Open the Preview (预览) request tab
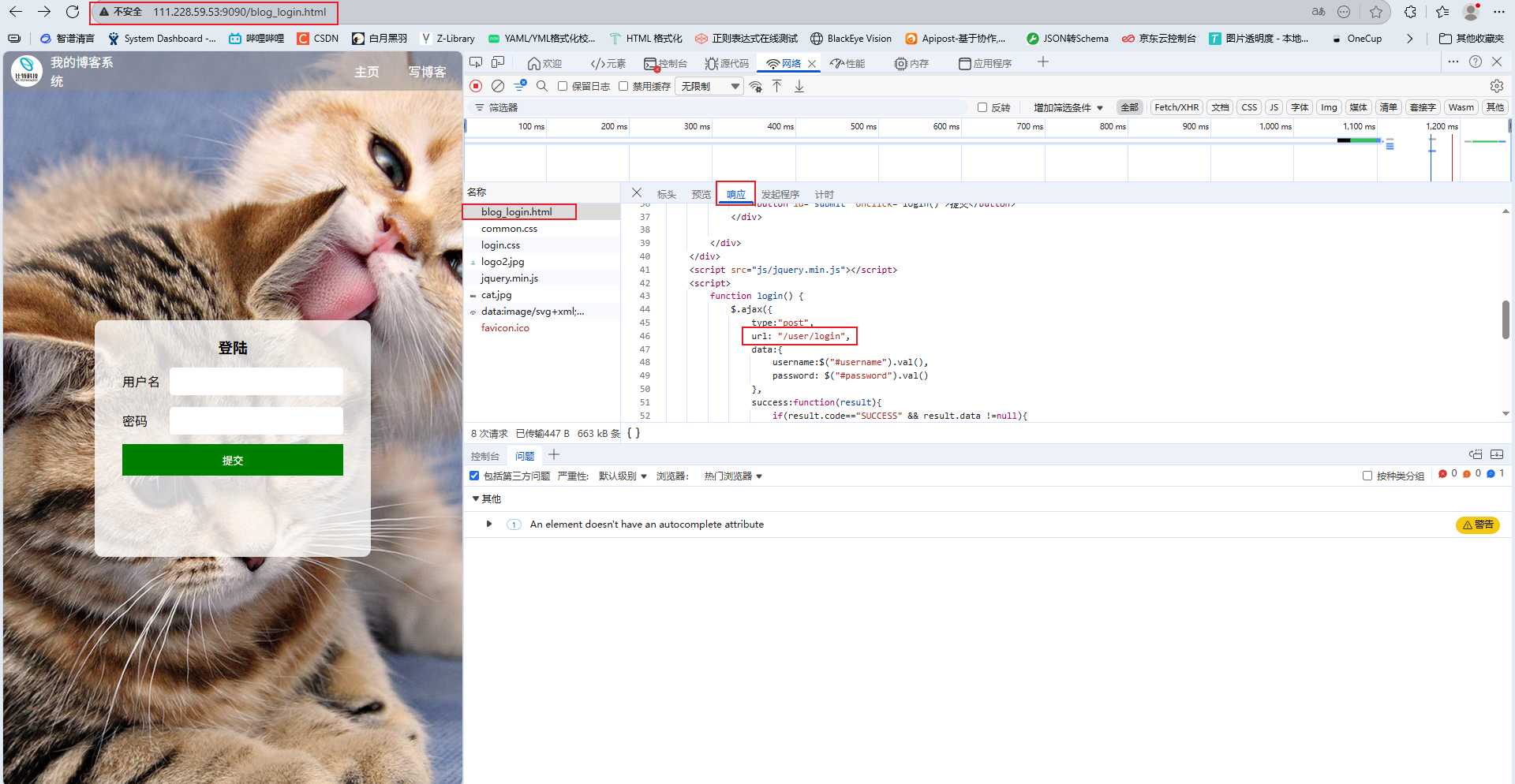Viewport: 1515px width, 784px height. pos(701,194)
